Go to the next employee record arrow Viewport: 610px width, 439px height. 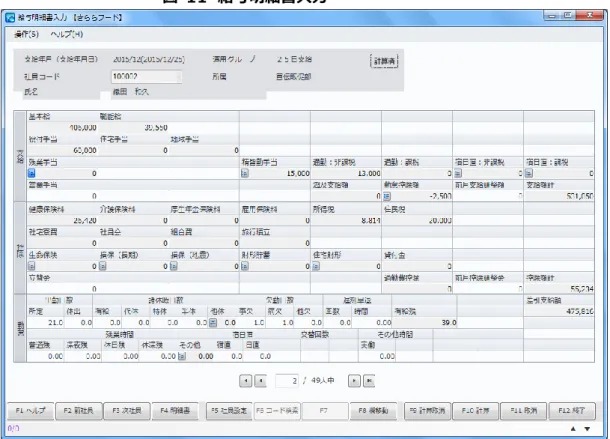point(354,381)
